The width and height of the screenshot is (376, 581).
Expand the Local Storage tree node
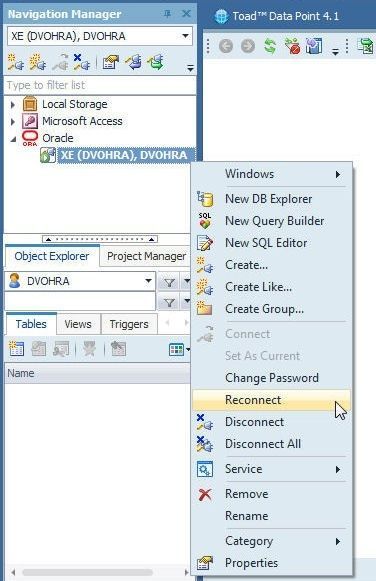pyautogui.click(x=13, y=104)
